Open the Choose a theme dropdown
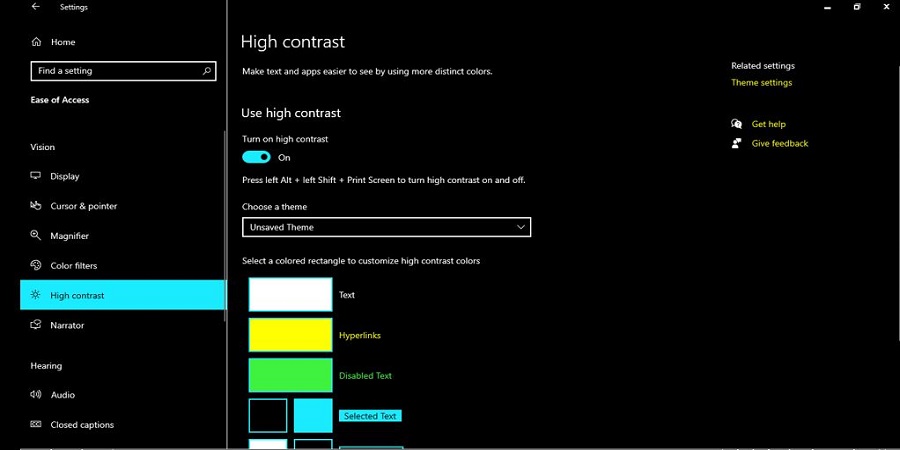Image resolution: width=900 pixels, height=450 pixels. [x=386, y=227]
